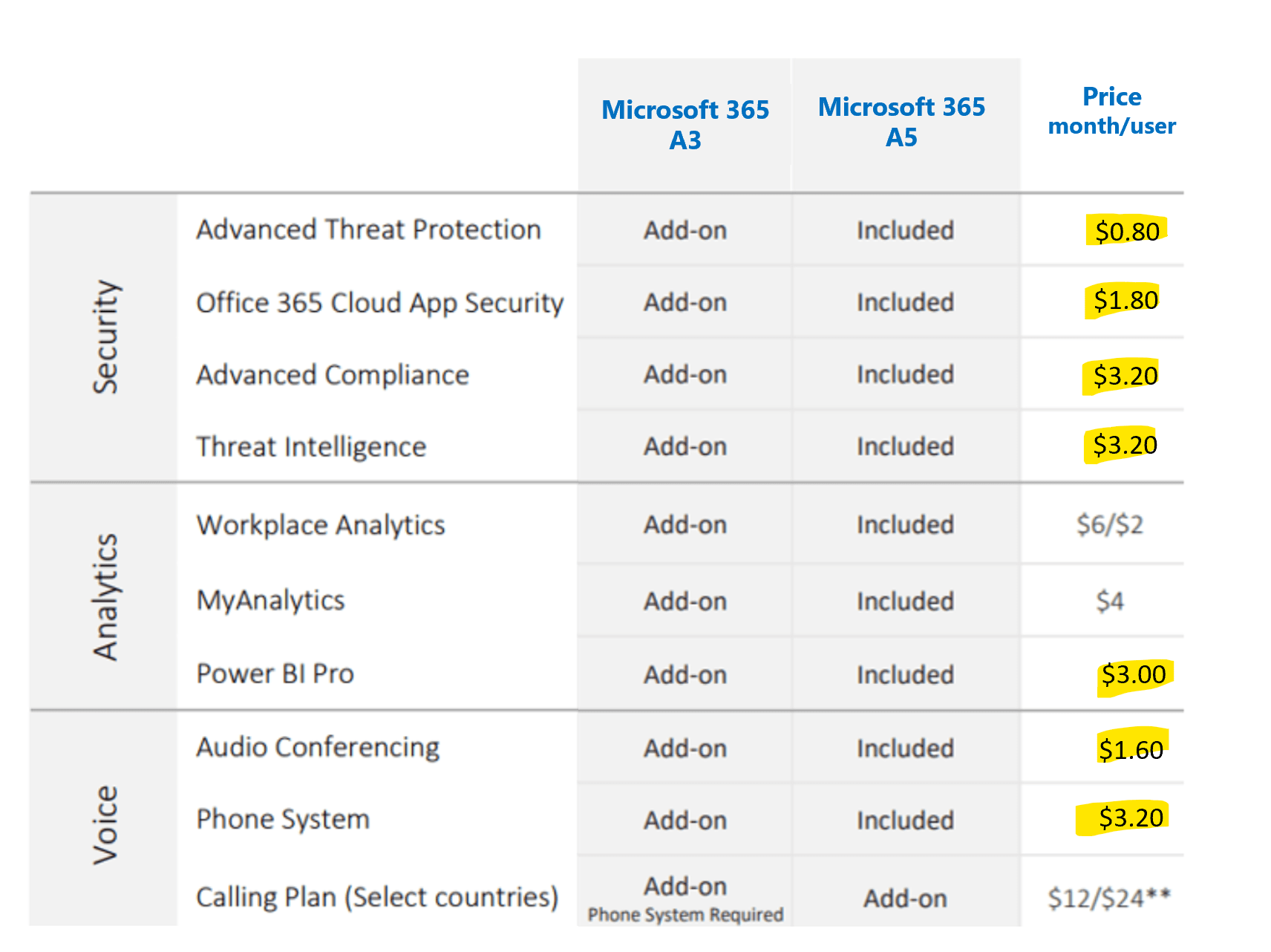Select the Security category label
Viewport: 1271px width, 952px height.
pos(105,337)
